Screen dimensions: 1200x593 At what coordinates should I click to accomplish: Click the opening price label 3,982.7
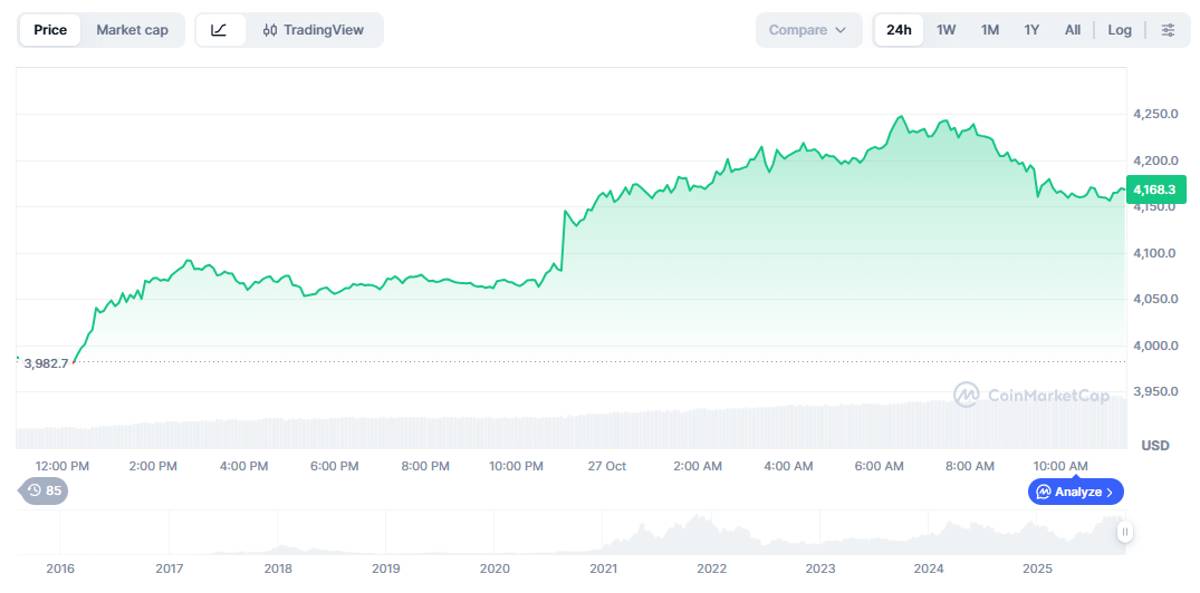pyautogui.click(x=46, y=363)
